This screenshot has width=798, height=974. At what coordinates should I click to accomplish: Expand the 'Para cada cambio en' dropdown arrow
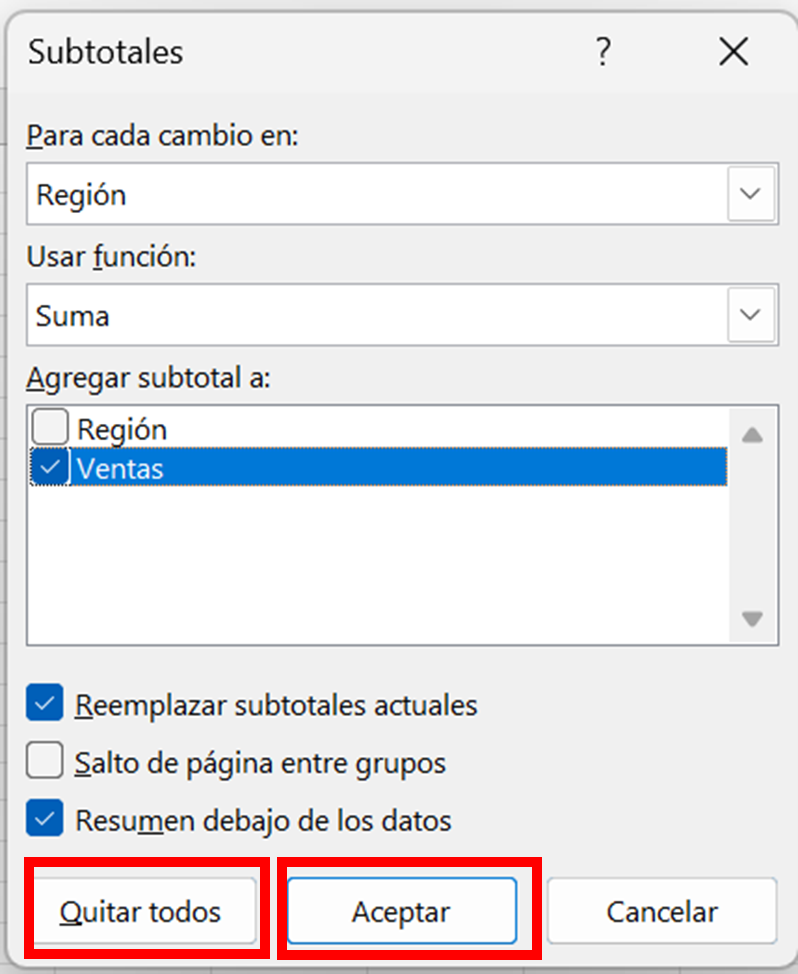(x=751, y=194)
